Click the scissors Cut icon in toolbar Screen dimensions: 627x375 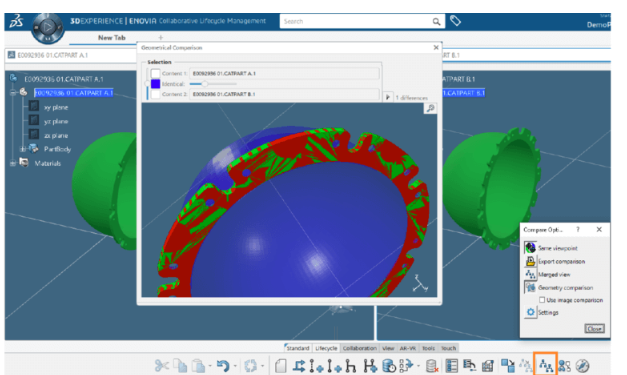pyautogui.click(x=162, y=365)
